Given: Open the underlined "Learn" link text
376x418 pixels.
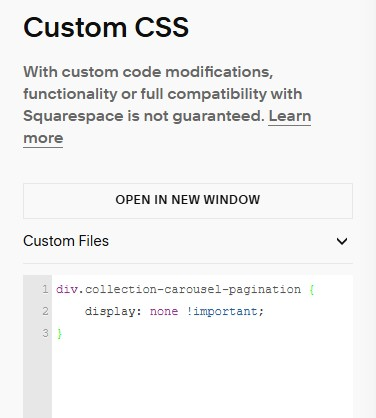Looking at the screenshot, I should [290, 116].
